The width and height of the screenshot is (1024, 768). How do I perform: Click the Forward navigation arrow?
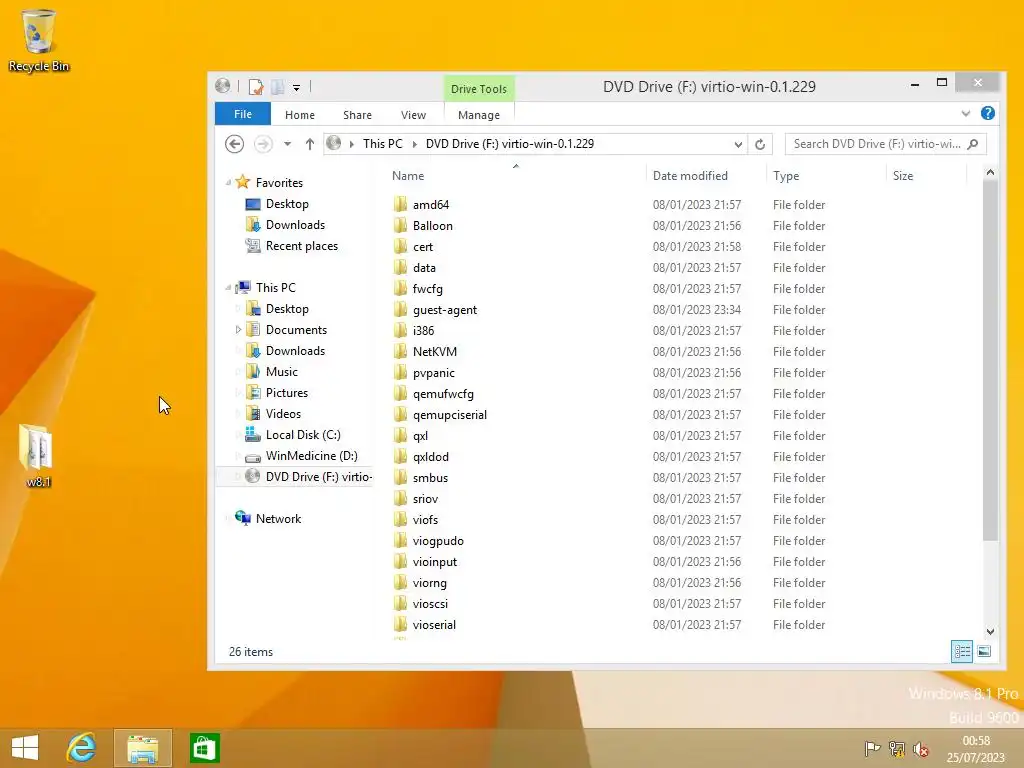point(263,144)
